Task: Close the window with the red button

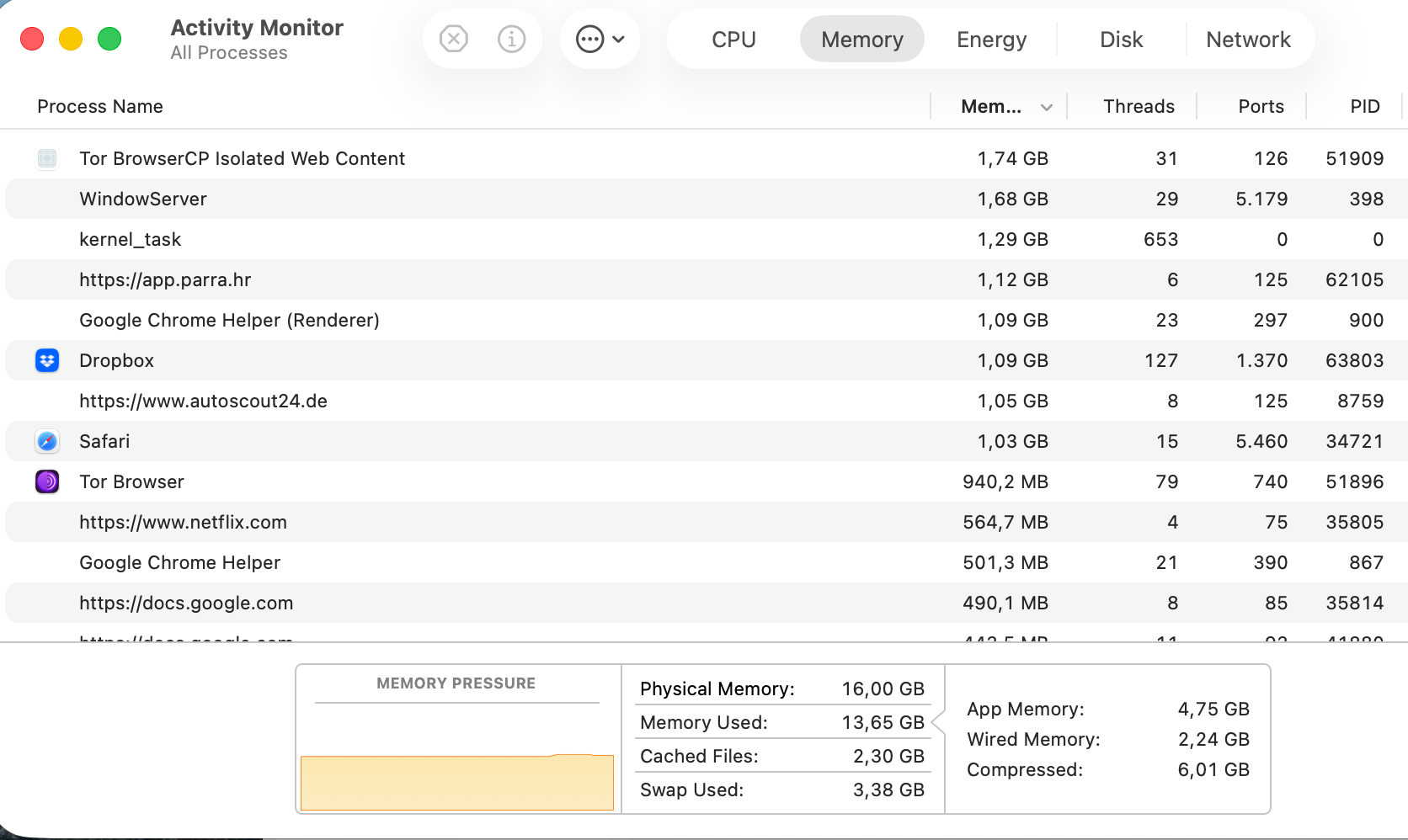Action: [32, 39]
